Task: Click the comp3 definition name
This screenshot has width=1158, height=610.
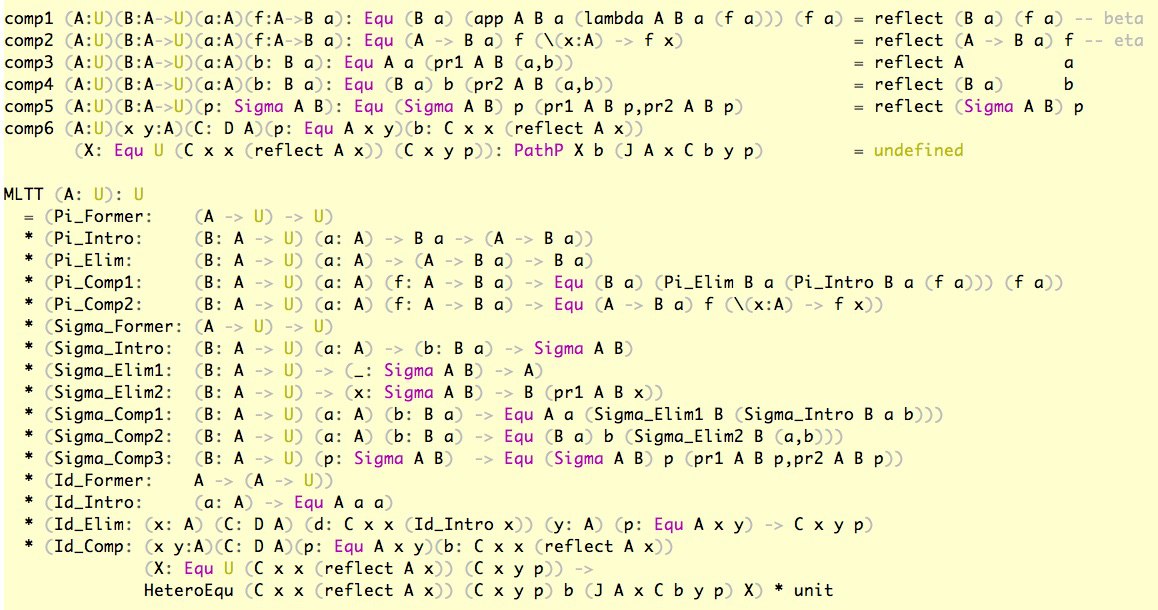Action: point(29,63)
